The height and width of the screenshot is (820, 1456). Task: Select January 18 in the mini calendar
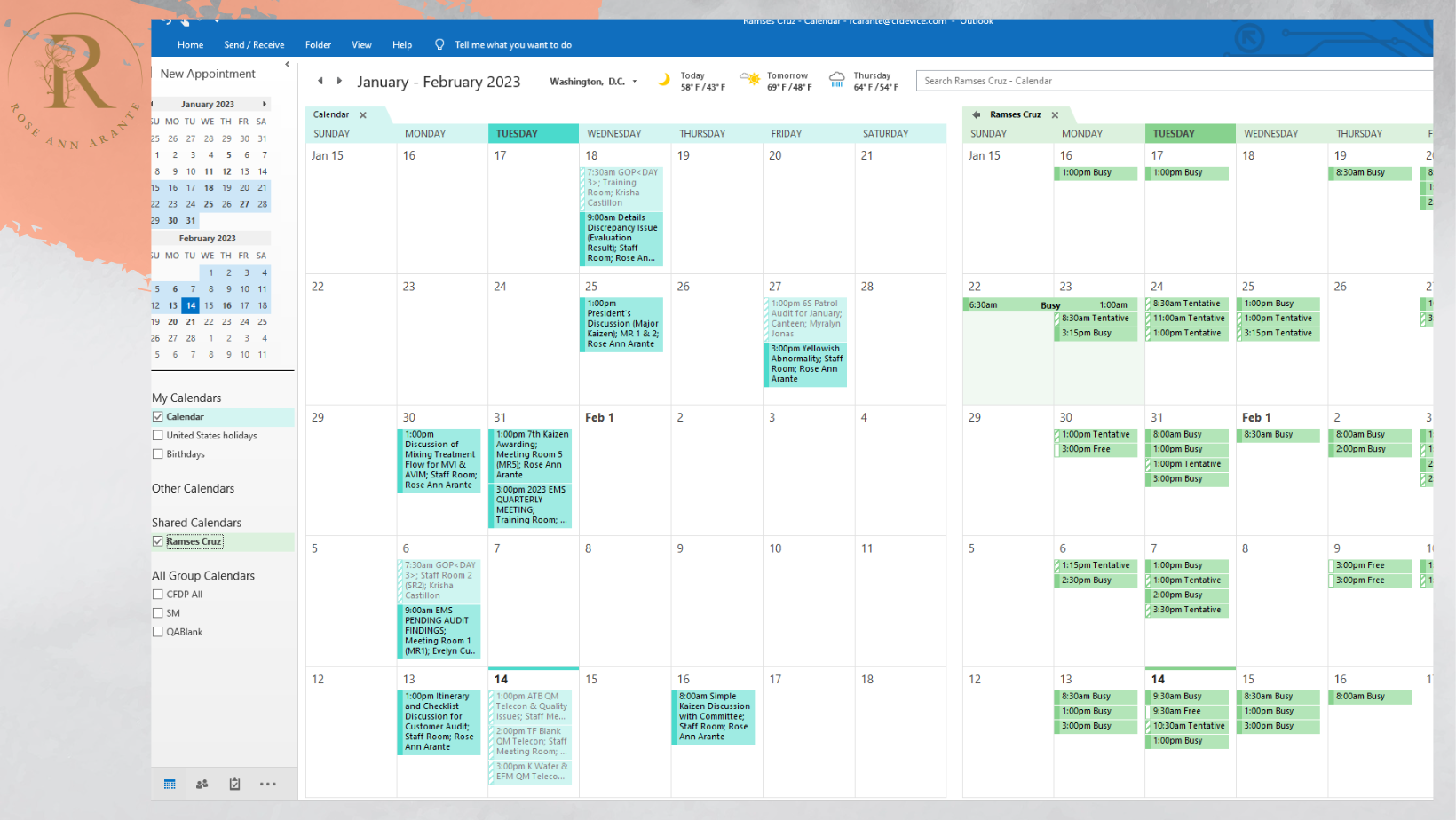point(209,188)
